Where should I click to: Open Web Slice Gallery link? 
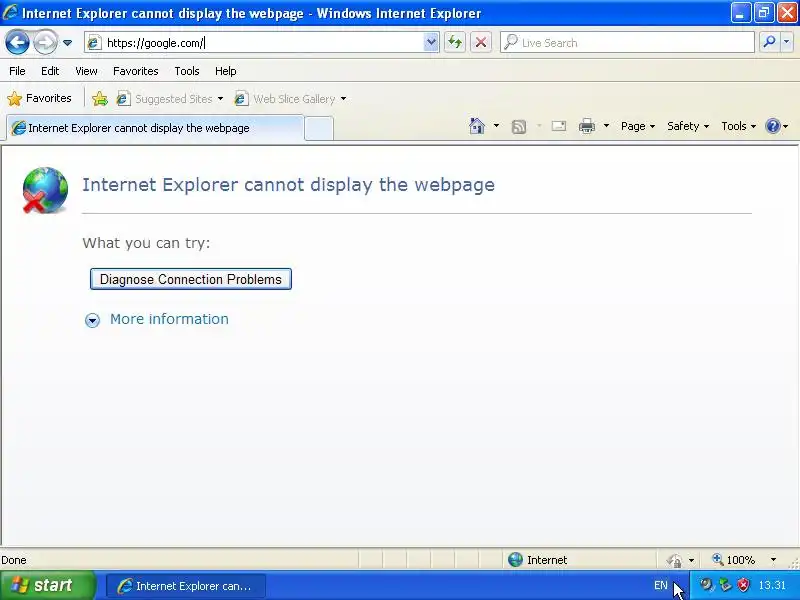[285, 98]
